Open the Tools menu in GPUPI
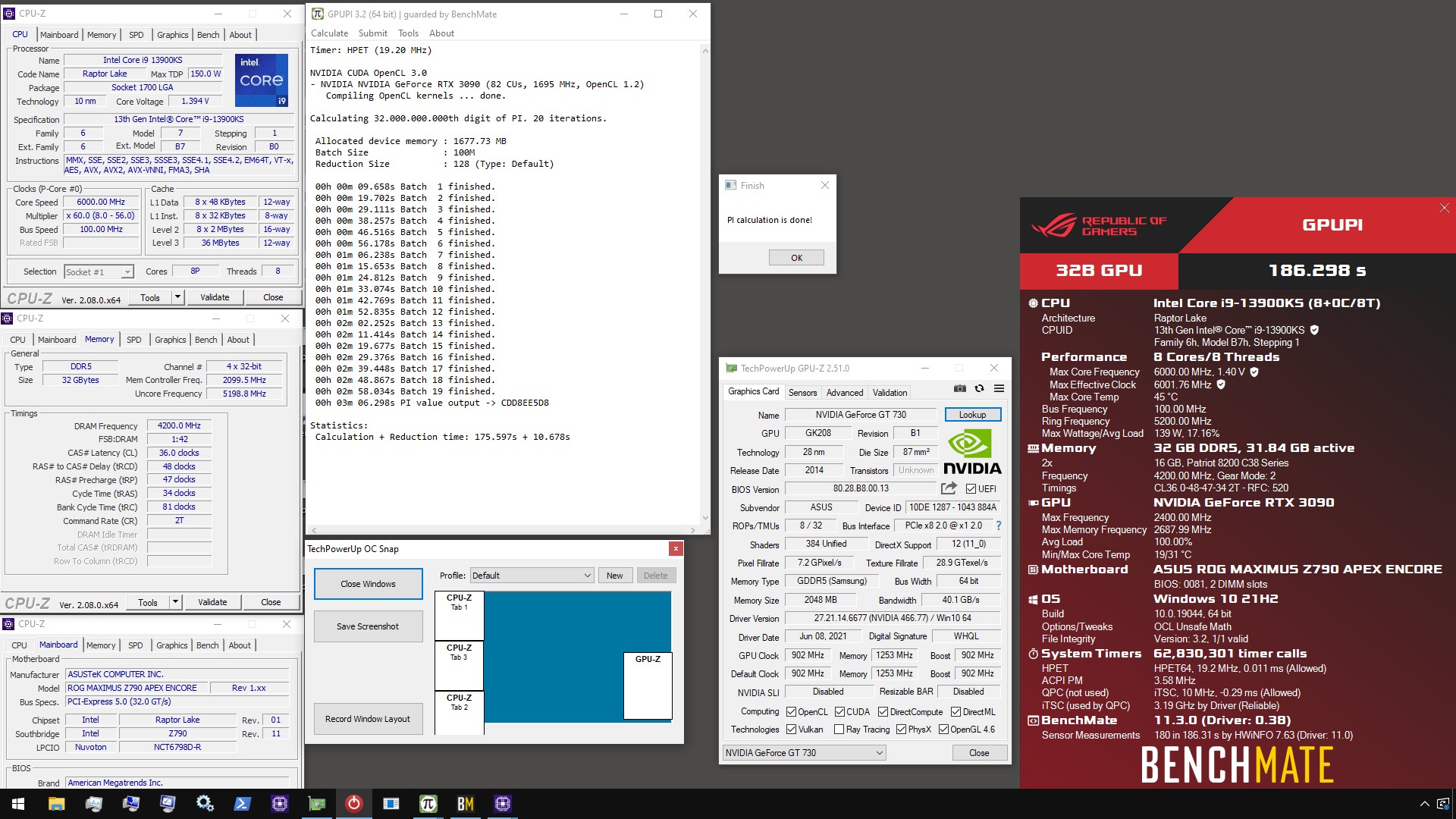 coord(408,33)
